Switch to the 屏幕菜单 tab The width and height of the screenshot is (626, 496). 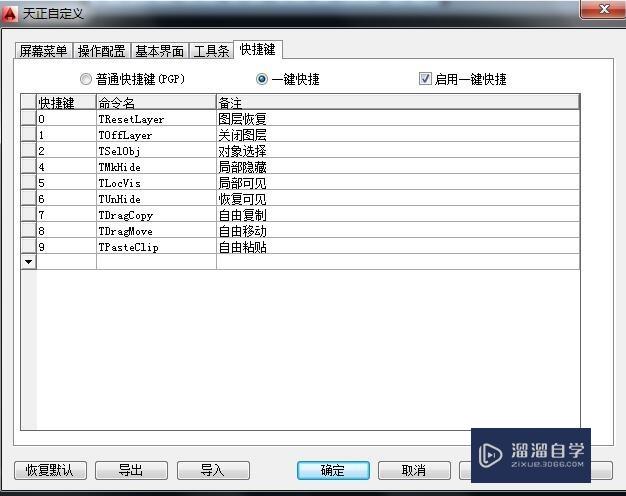pos(44,51)
